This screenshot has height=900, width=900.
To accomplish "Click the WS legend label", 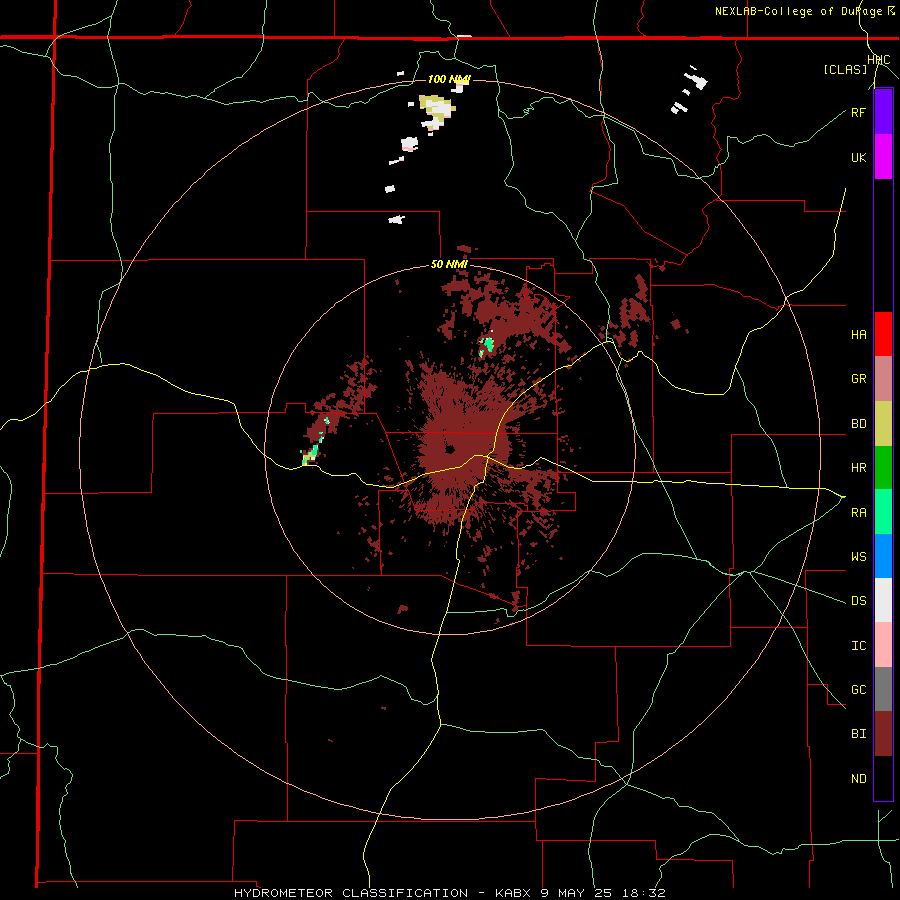I will (x=859, y=557).
